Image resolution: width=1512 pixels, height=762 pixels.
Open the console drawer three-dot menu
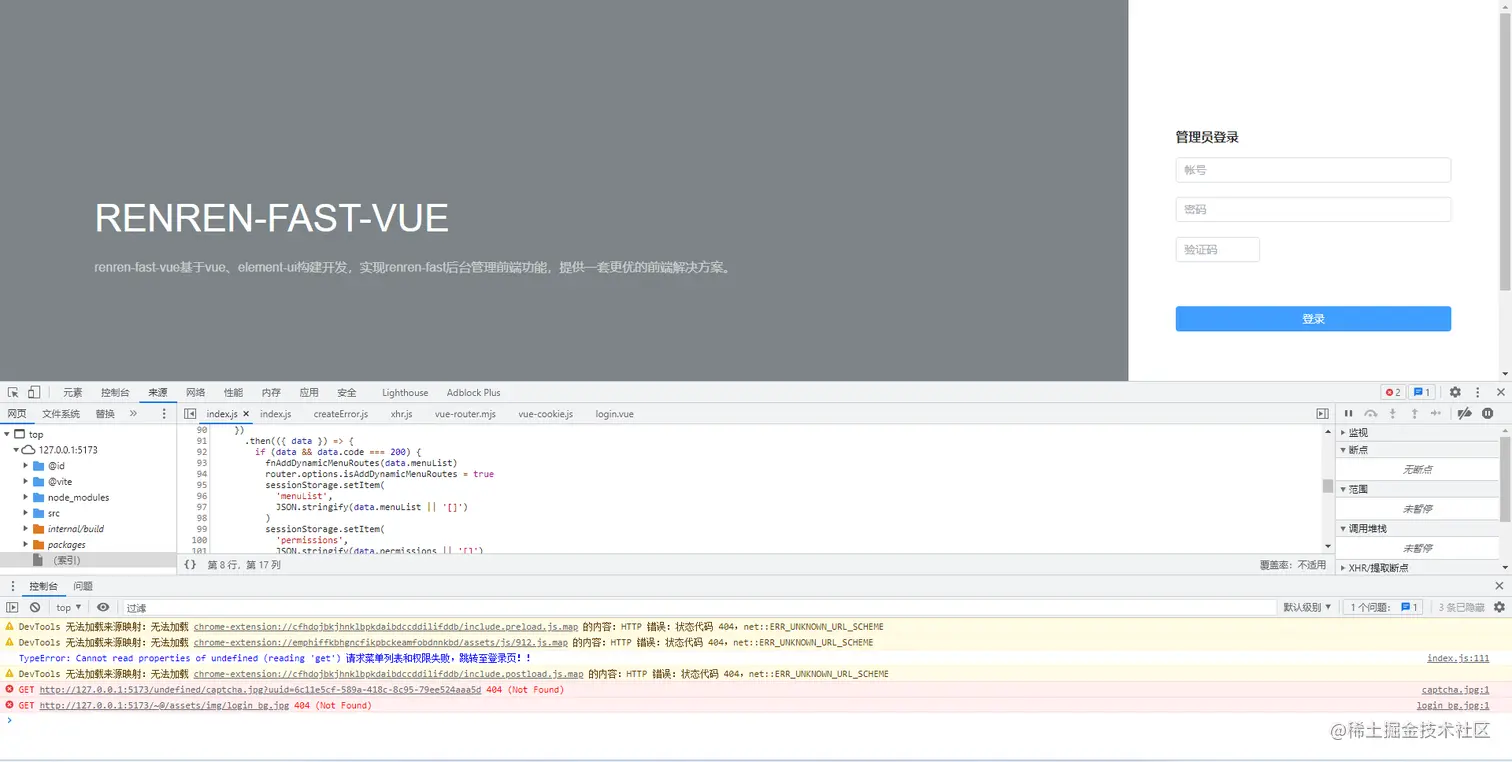tap(12, 586)
